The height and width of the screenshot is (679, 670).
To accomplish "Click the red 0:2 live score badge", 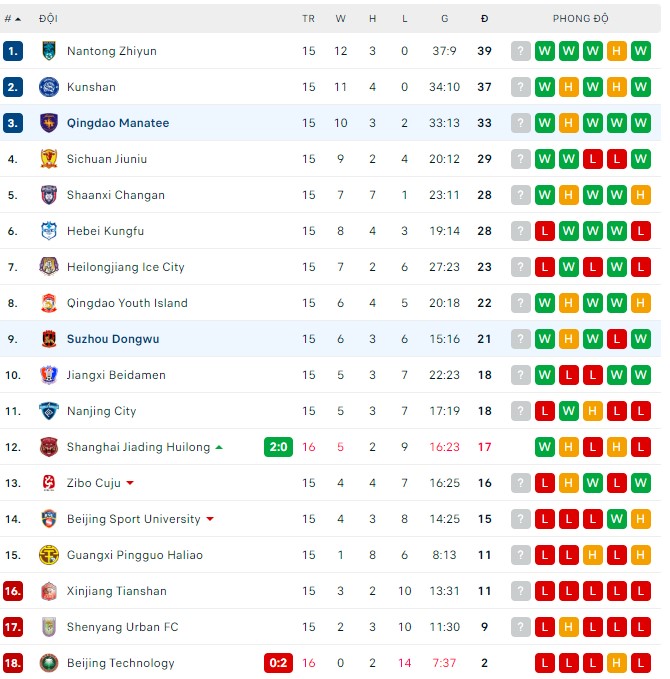I will pos(278,663).
